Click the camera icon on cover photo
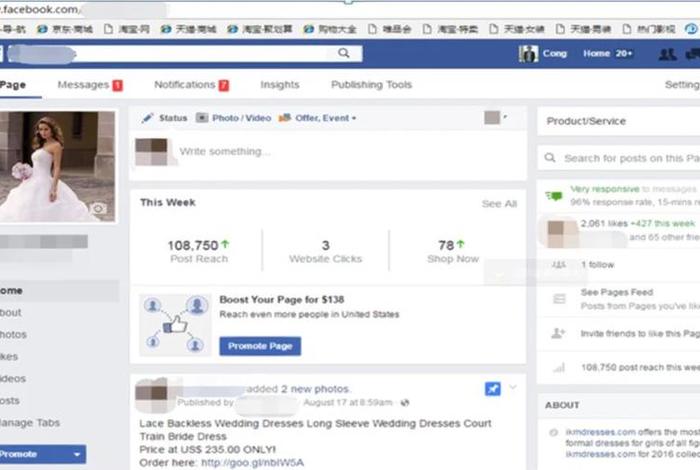The width and height of the screenshot is (700, 470). pos(98,208)
